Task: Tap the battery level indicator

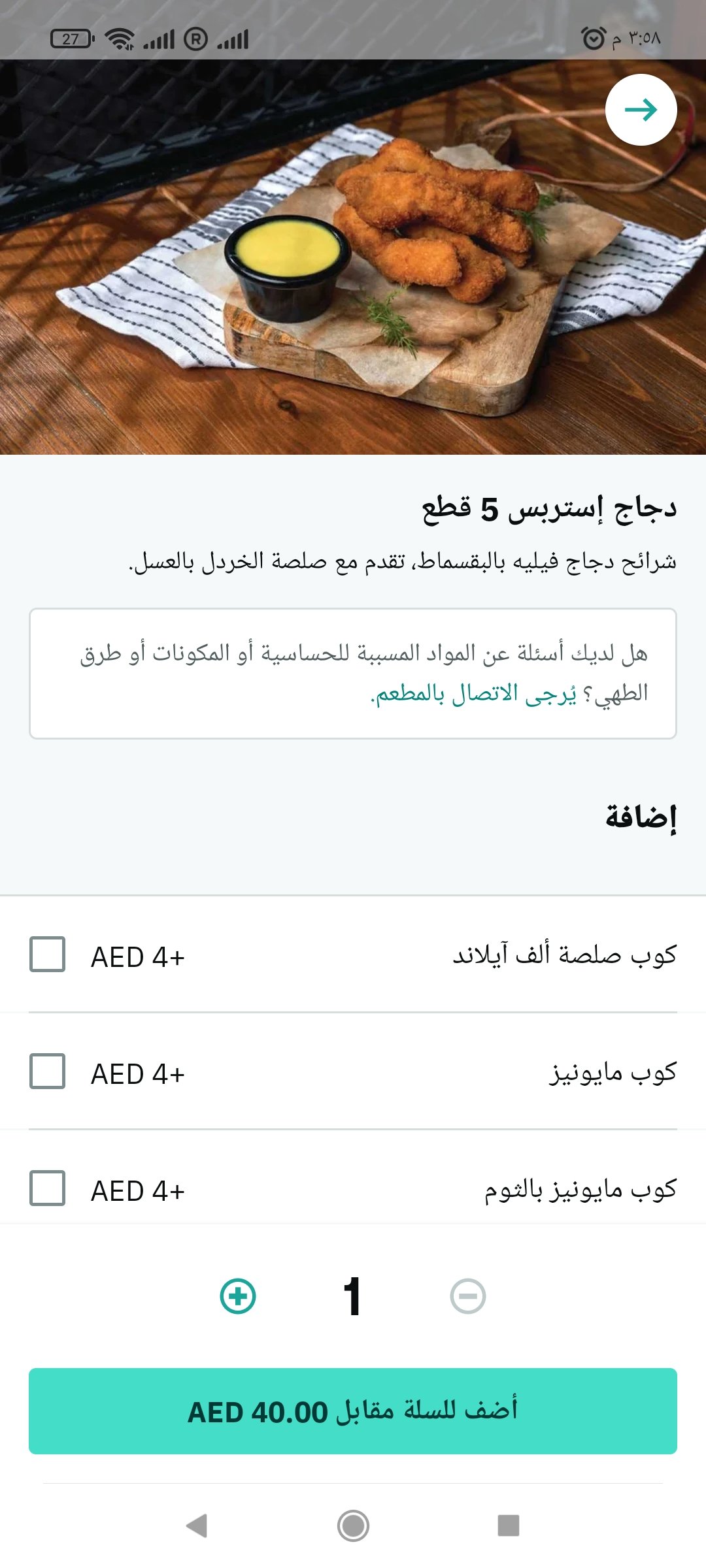Action: pyautogui.click(x=72, y=39)
